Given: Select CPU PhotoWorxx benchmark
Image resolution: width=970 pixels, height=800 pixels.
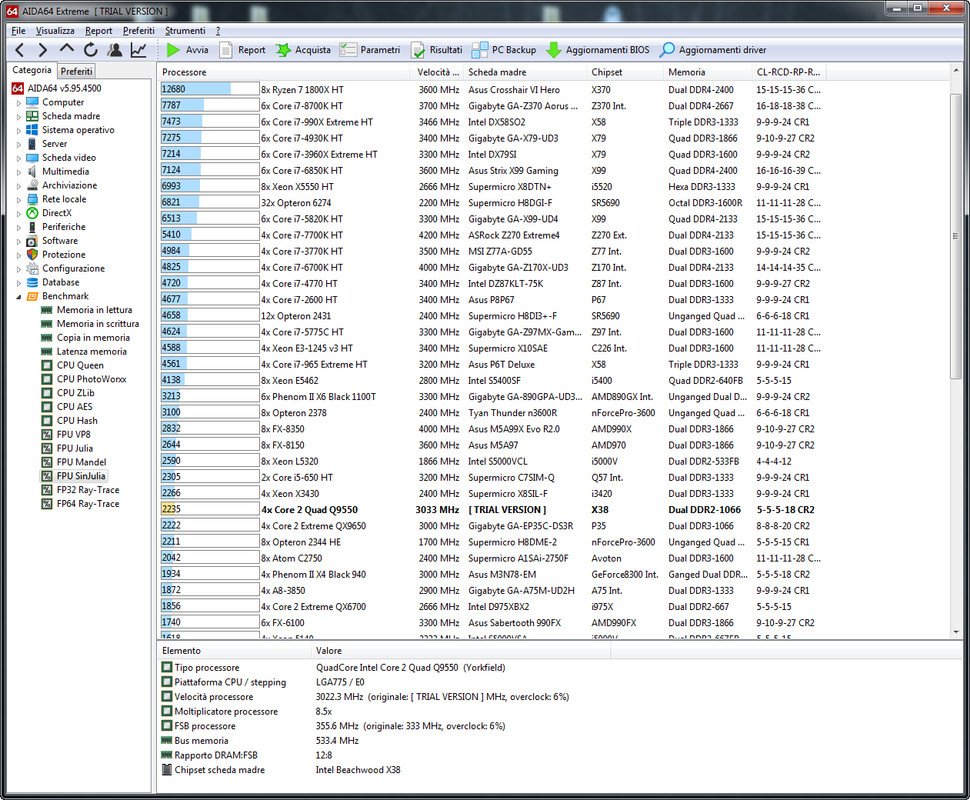Looking at the screenshot, I should [92, 379].
